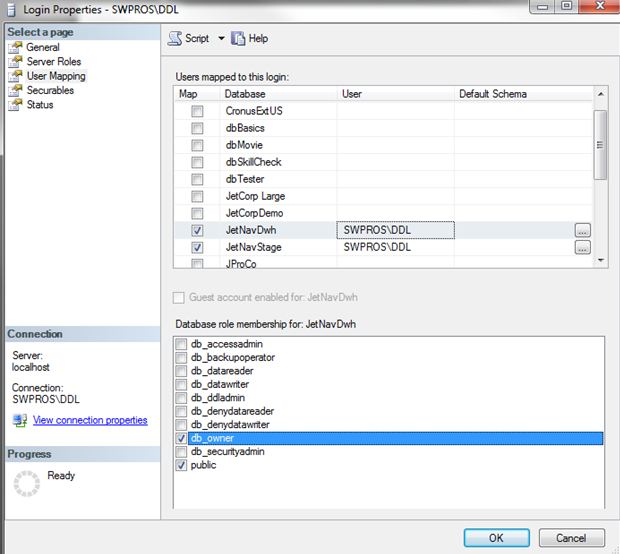Open View connection properties link

coord(90,420)
